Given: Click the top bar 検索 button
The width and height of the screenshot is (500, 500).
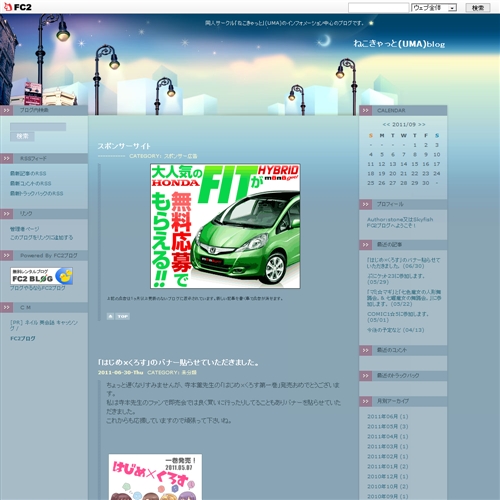Looking at the screenshot, I should coord(478,7).
